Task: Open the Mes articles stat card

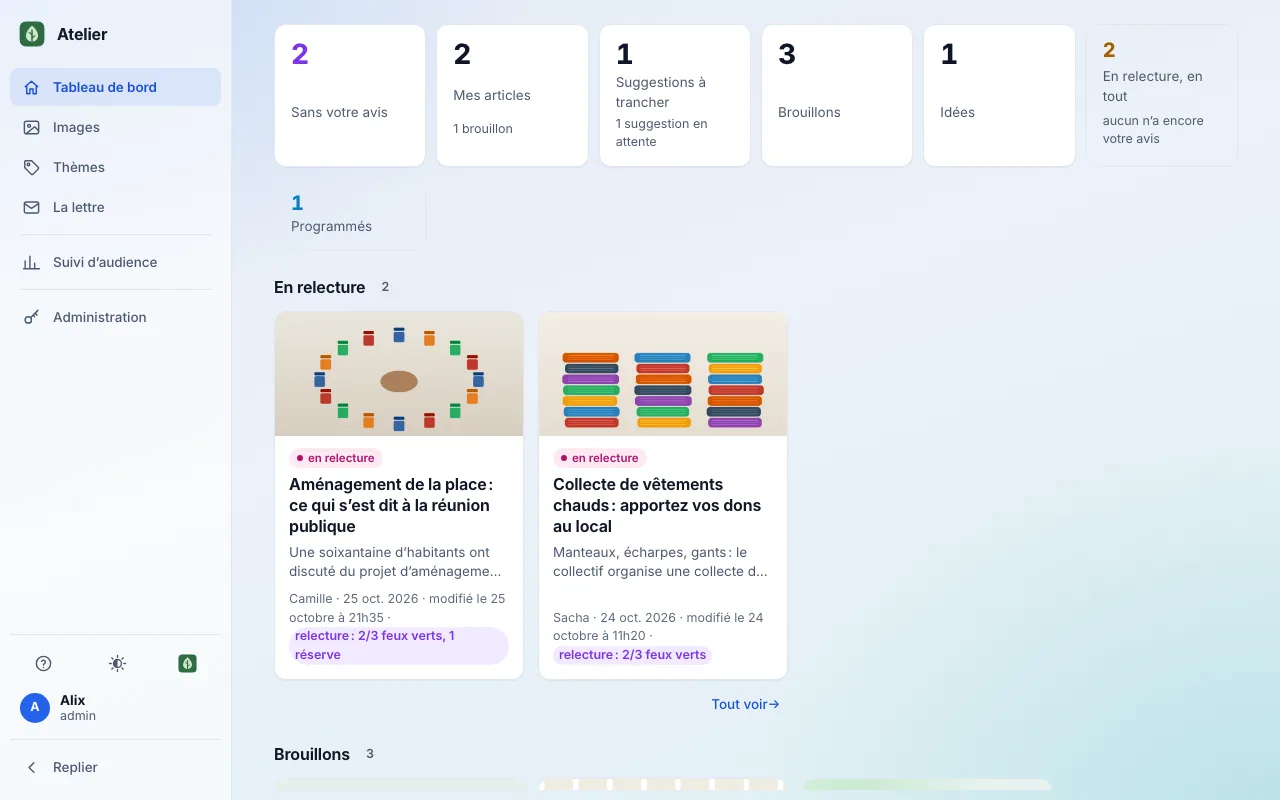Action: pyautogui.click(x=512, y=95)
